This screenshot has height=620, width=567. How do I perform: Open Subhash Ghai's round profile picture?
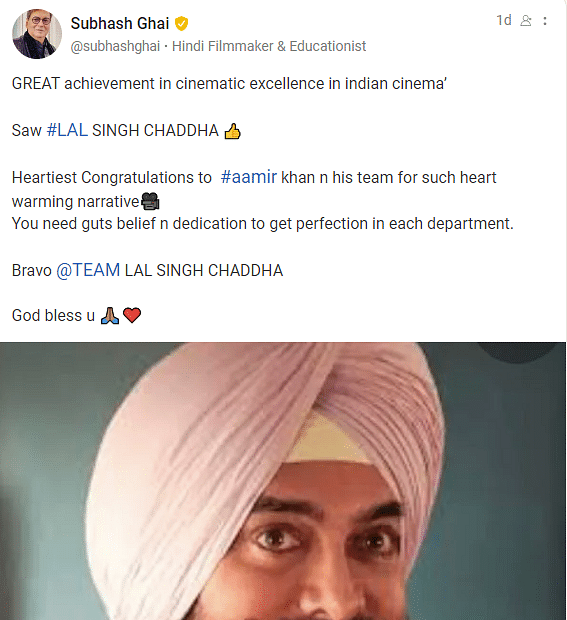click(x=37, y=34)
